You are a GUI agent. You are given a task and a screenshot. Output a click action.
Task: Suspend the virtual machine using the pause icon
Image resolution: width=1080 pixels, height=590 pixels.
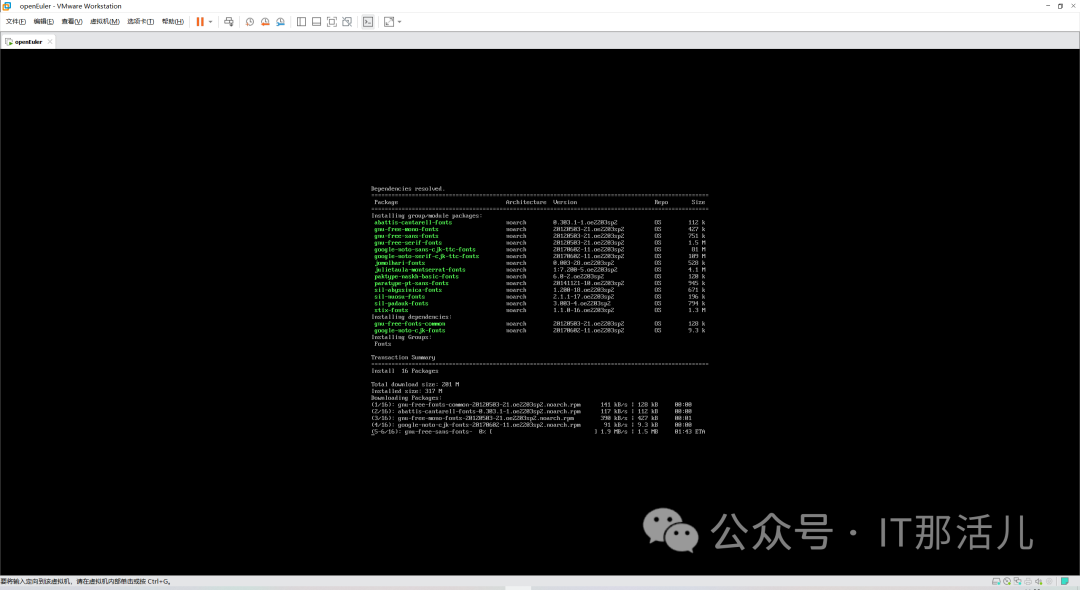tap(200, 21)
